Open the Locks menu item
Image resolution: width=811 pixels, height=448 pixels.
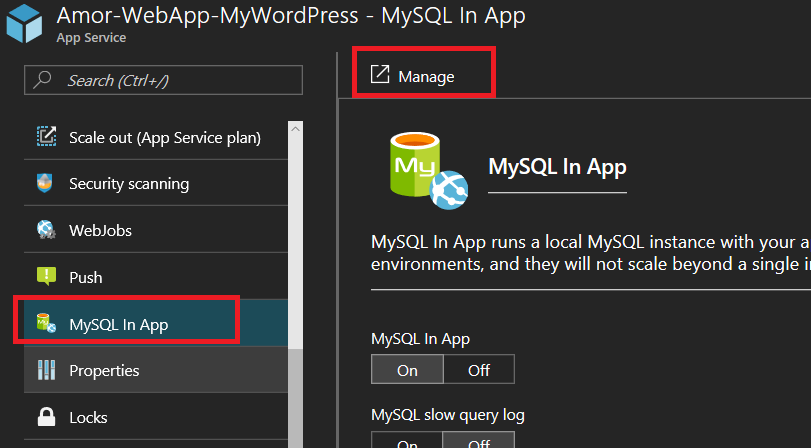click(156, 417)
